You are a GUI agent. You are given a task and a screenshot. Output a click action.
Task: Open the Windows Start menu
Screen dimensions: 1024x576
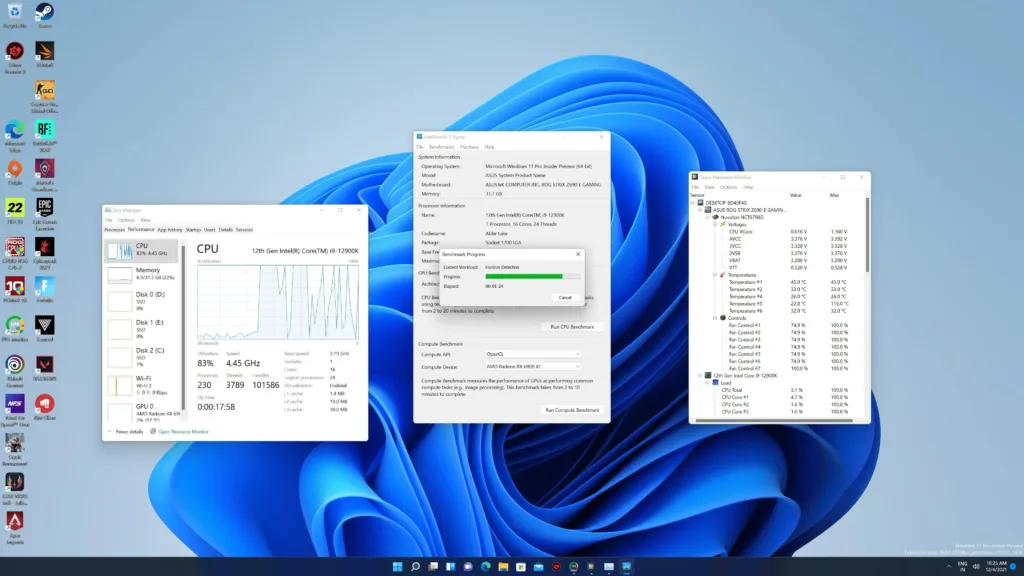[x=397, y=566]
